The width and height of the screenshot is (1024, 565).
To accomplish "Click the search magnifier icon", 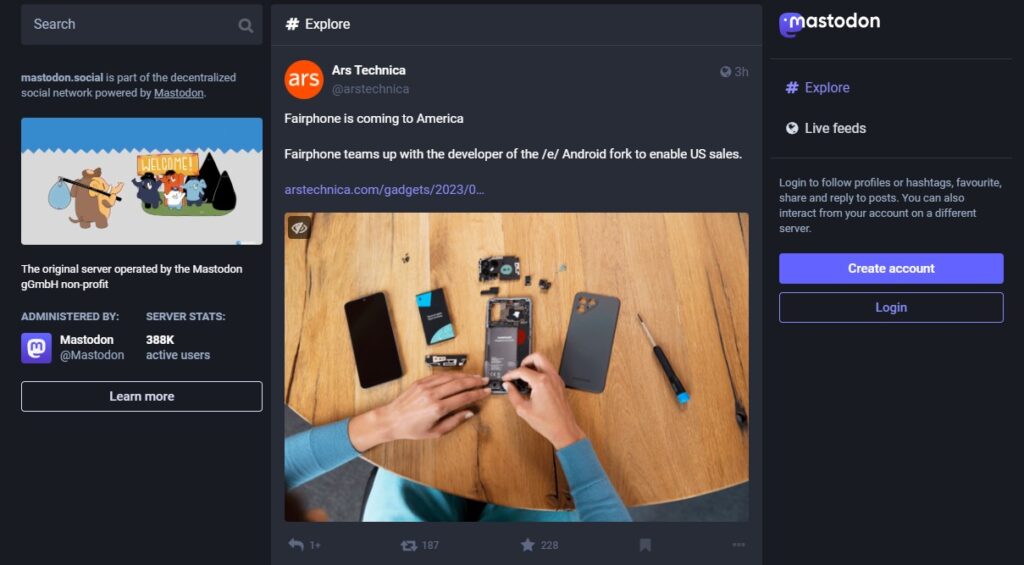I will (x=246, y=25).
